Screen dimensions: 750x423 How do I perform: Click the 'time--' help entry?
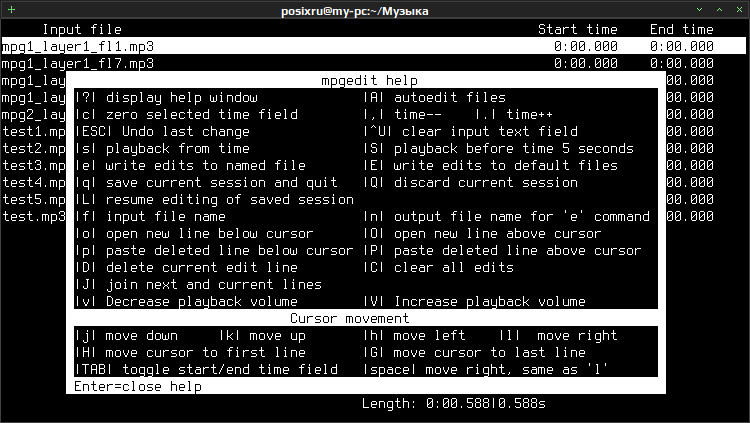[402, 114]
